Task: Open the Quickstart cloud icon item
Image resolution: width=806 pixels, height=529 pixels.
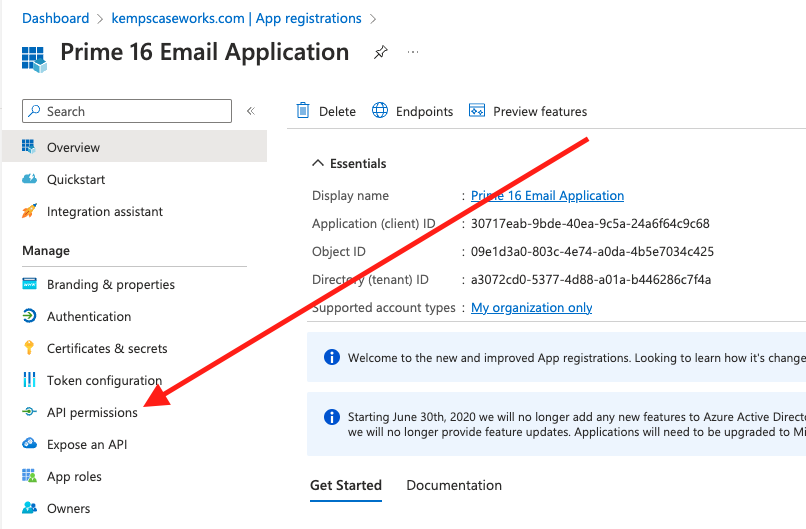Action: pos(29,179)
